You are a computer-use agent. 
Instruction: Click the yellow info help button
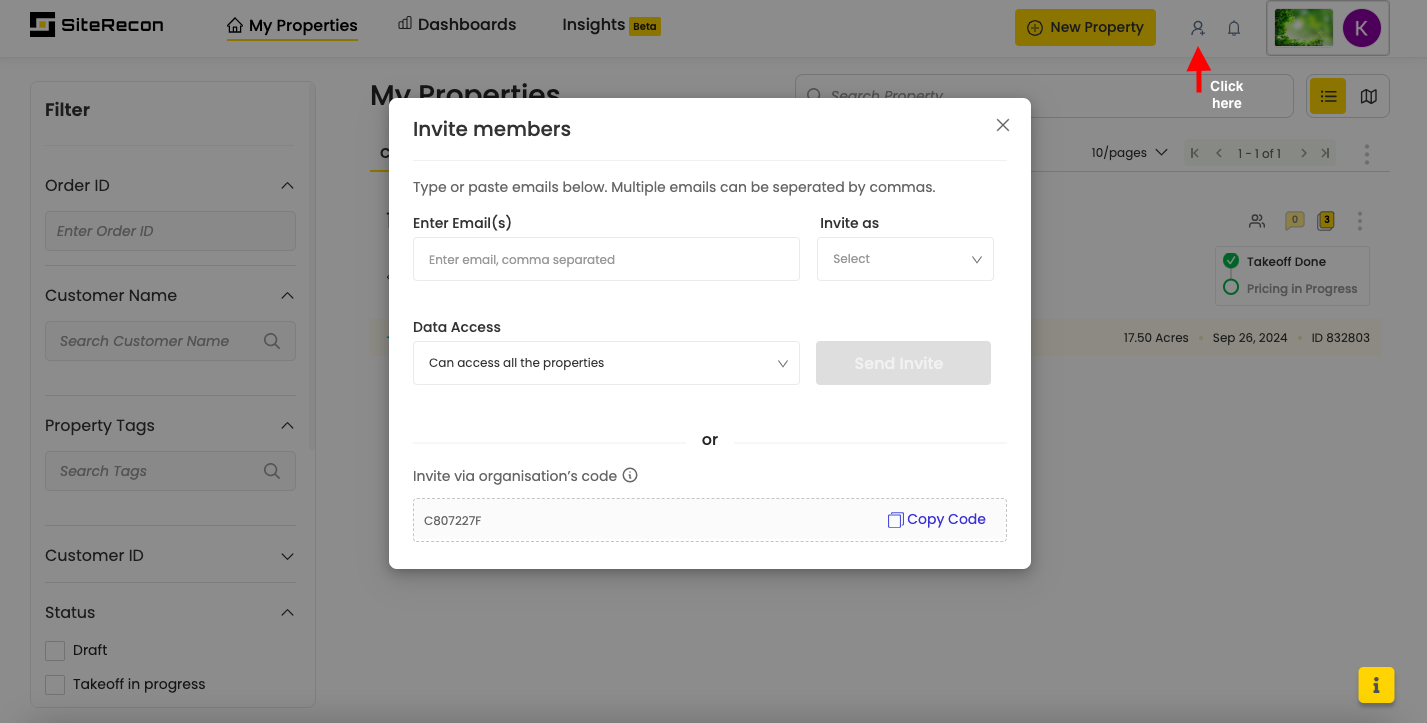point(1376,685)
